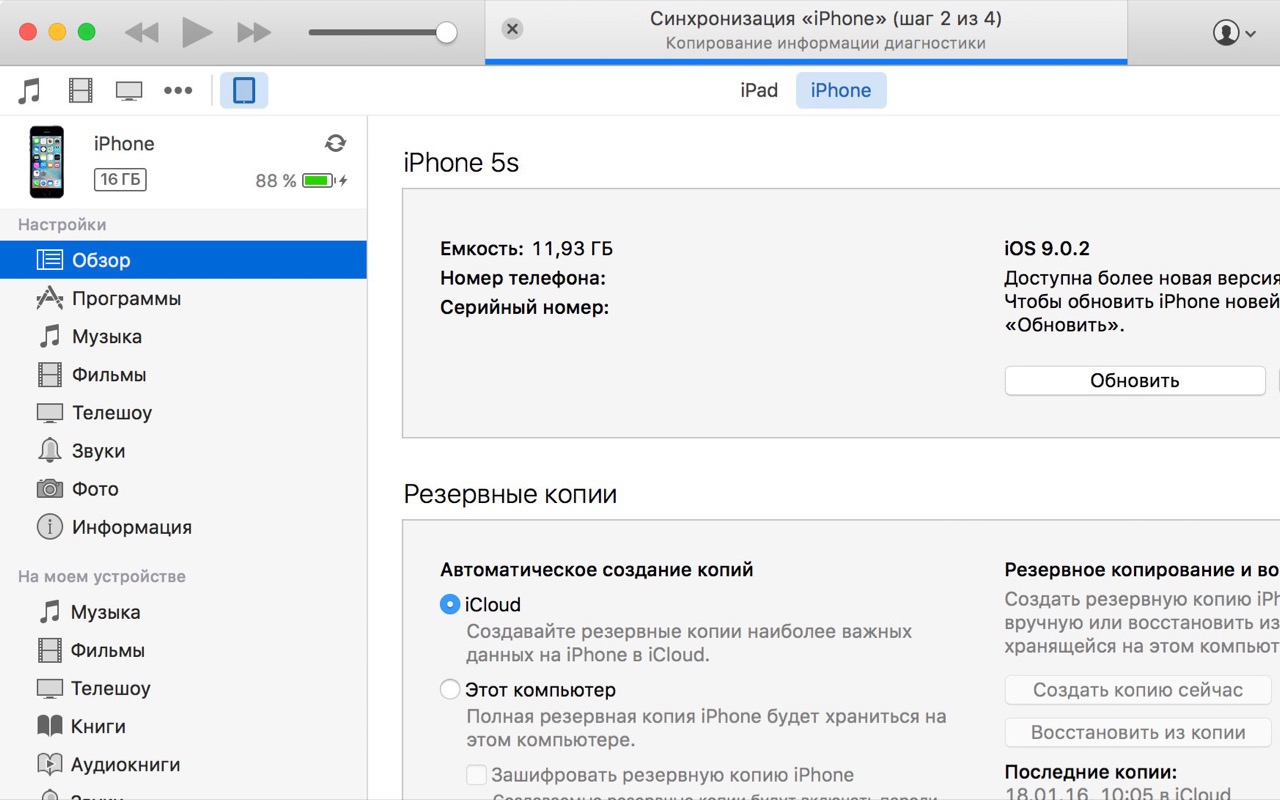
Task: Click the sync status title text
Action: pyautogui.click(x=826, y=19)
